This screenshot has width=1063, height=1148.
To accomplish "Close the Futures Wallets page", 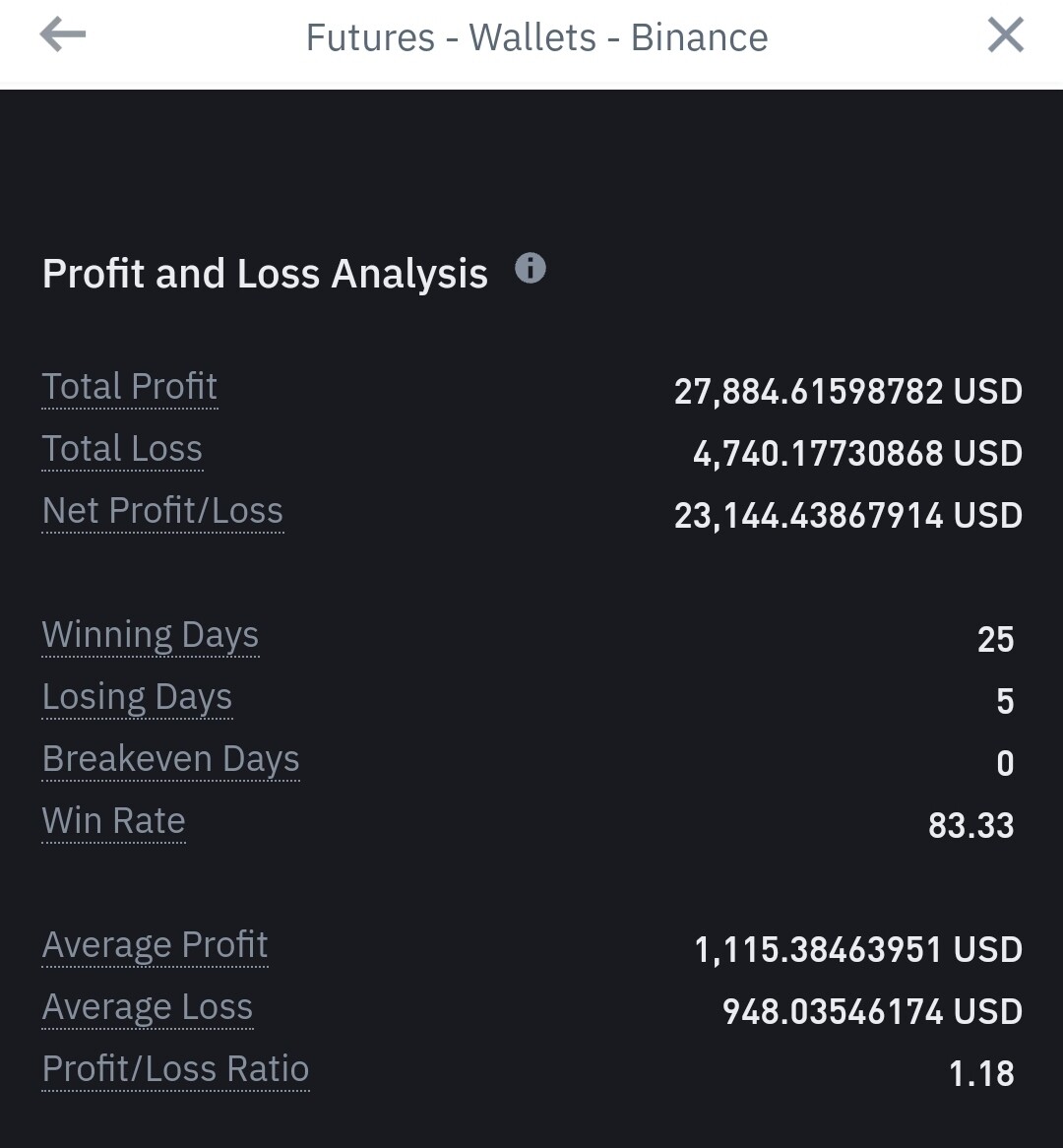I will 1005,36.
